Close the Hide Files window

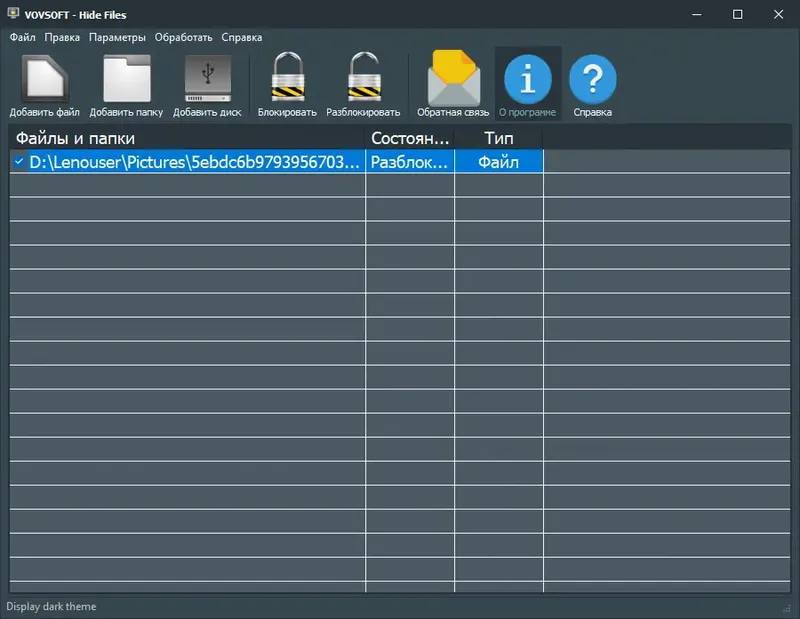(x=778, y=14)
